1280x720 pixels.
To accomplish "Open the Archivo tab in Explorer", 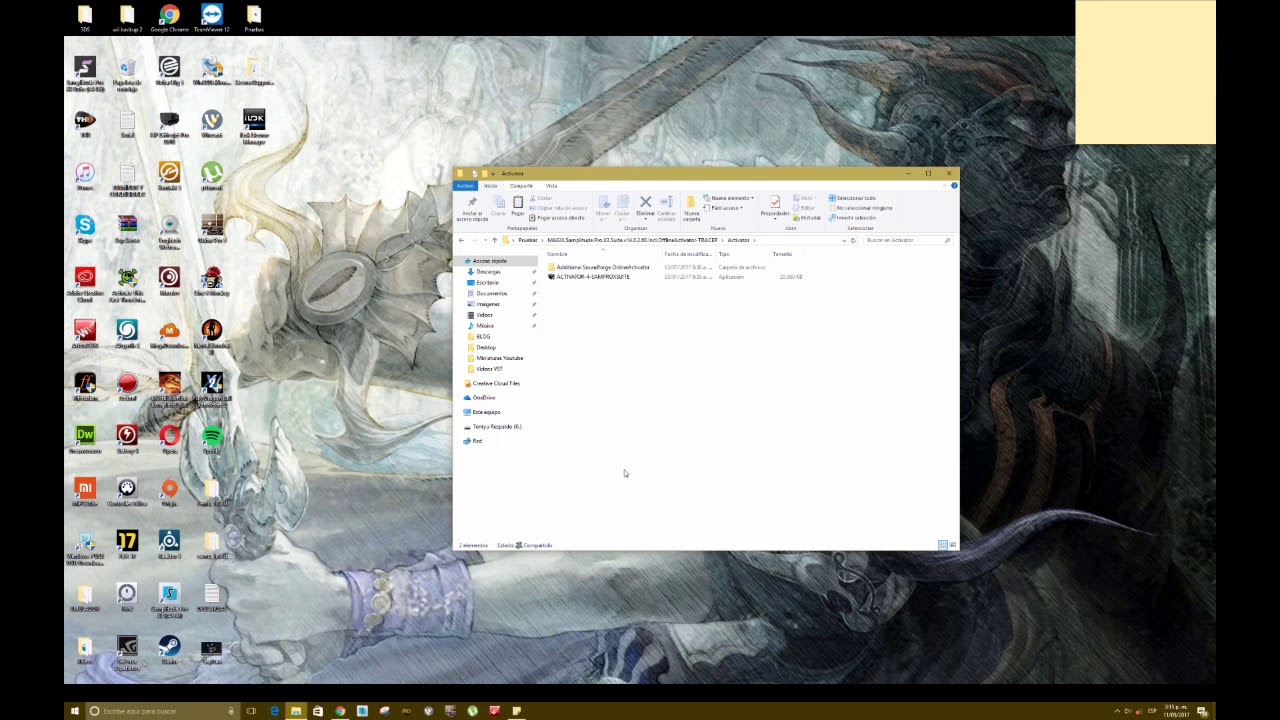I will (x=464, y=186).
